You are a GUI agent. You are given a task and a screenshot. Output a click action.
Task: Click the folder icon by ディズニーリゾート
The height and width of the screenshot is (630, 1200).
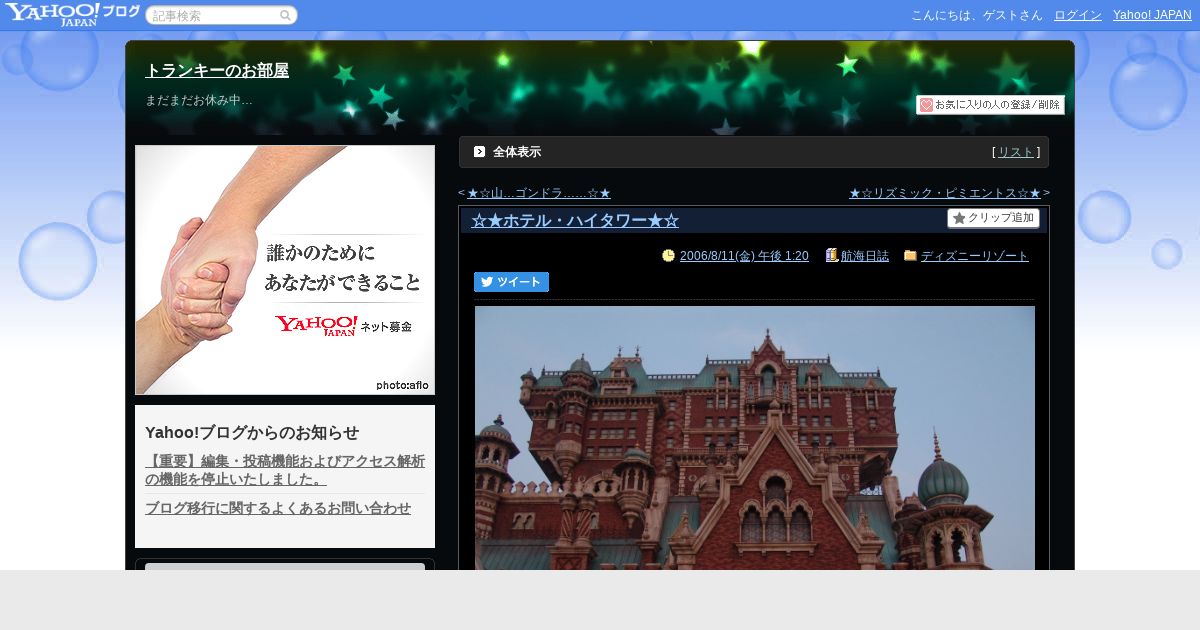coord(910,256)
